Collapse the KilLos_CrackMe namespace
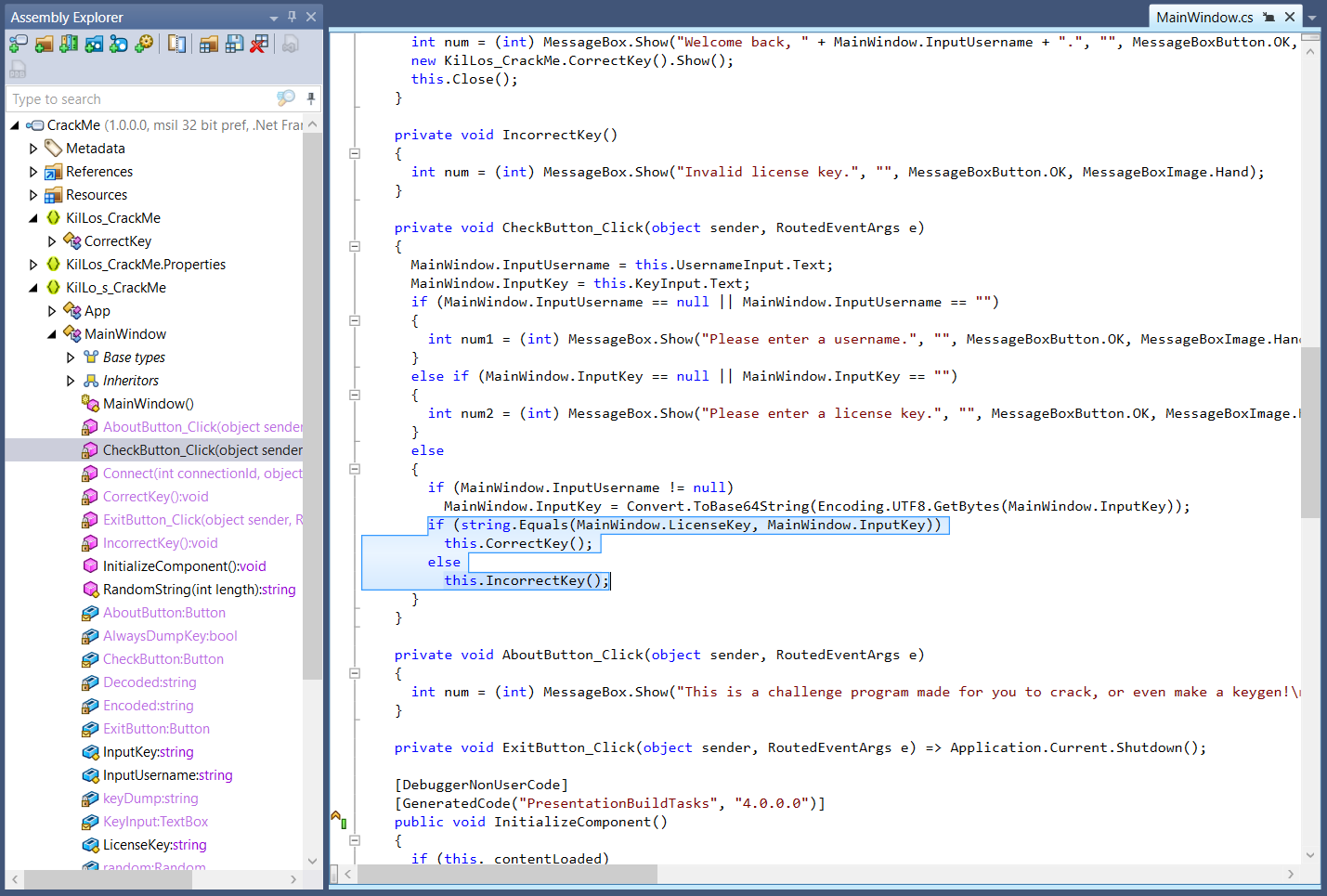The height and width of the screenshot is (896, 1327). 33,218
